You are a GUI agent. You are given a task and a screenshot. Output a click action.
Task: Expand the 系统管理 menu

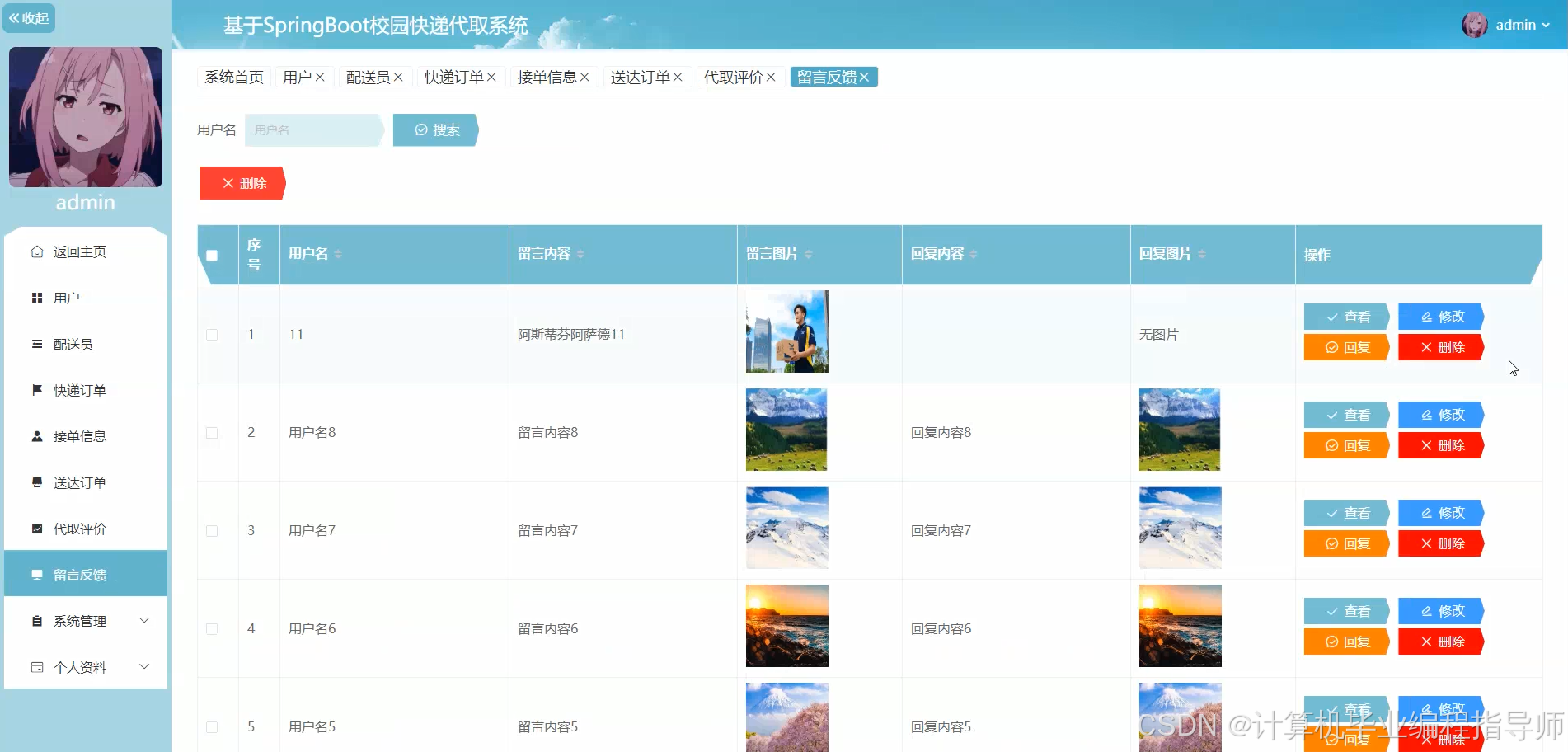point(80,621)
